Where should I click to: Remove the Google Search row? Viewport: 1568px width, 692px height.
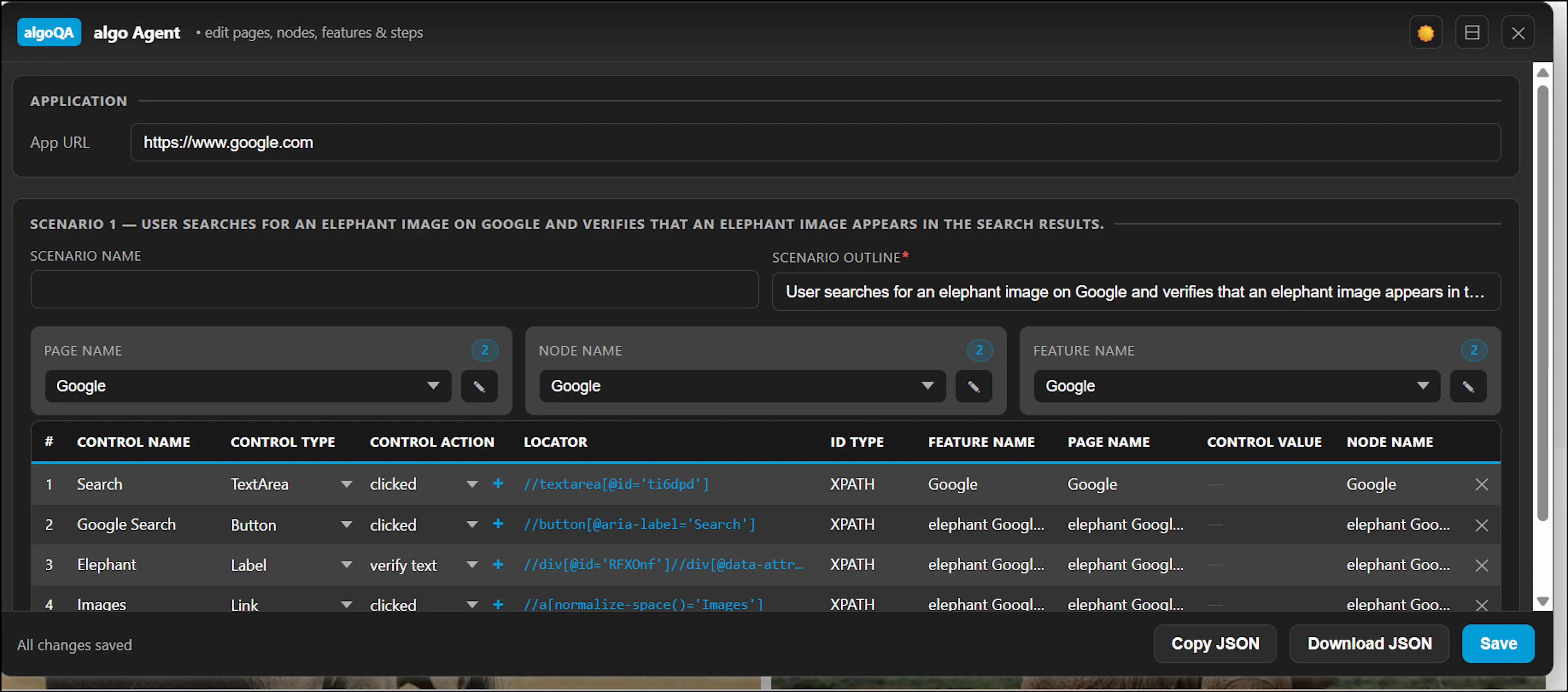(1481, 525)
